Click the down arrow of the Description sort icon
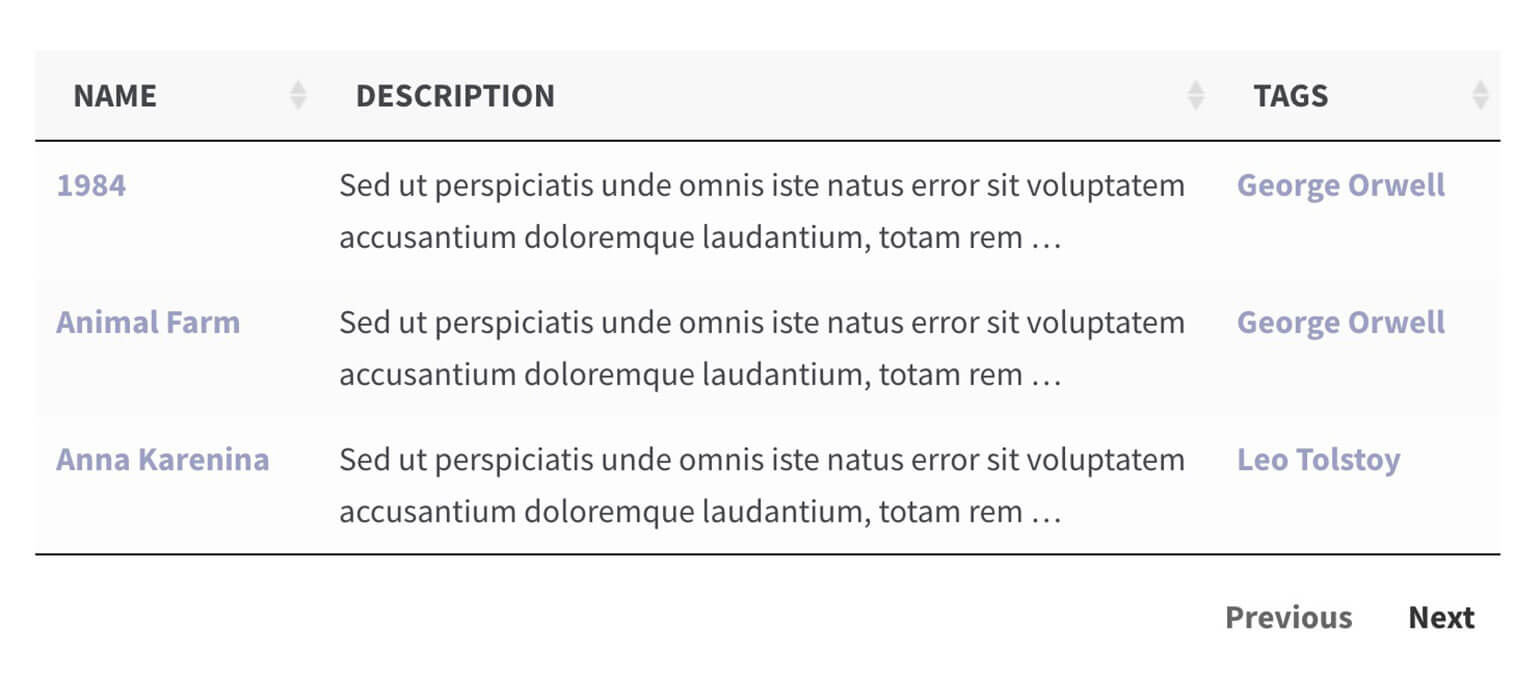 pyautogui.click(x=1195, y=103)
